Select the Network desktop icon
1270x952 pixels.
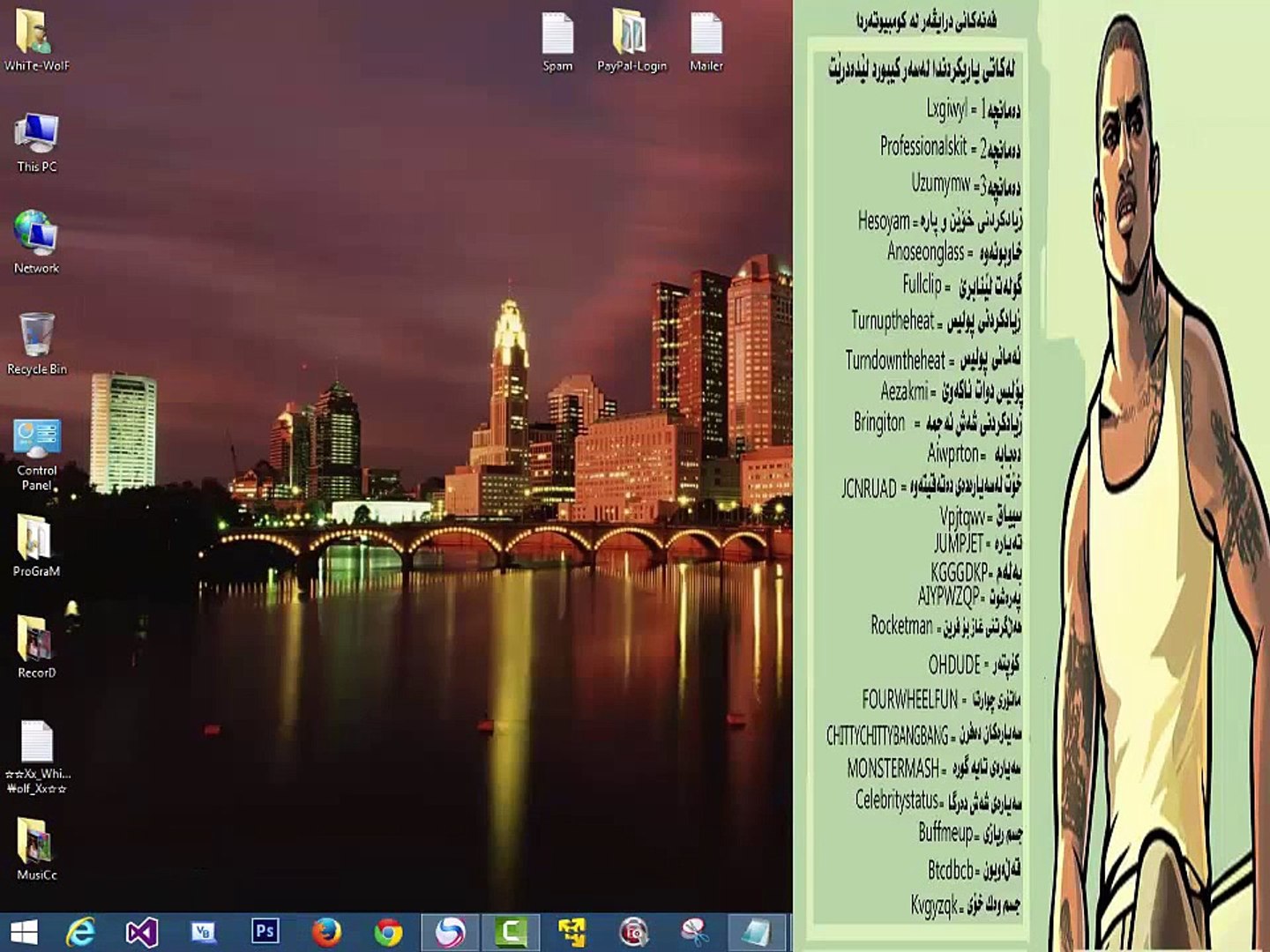(x=36, y=242)
